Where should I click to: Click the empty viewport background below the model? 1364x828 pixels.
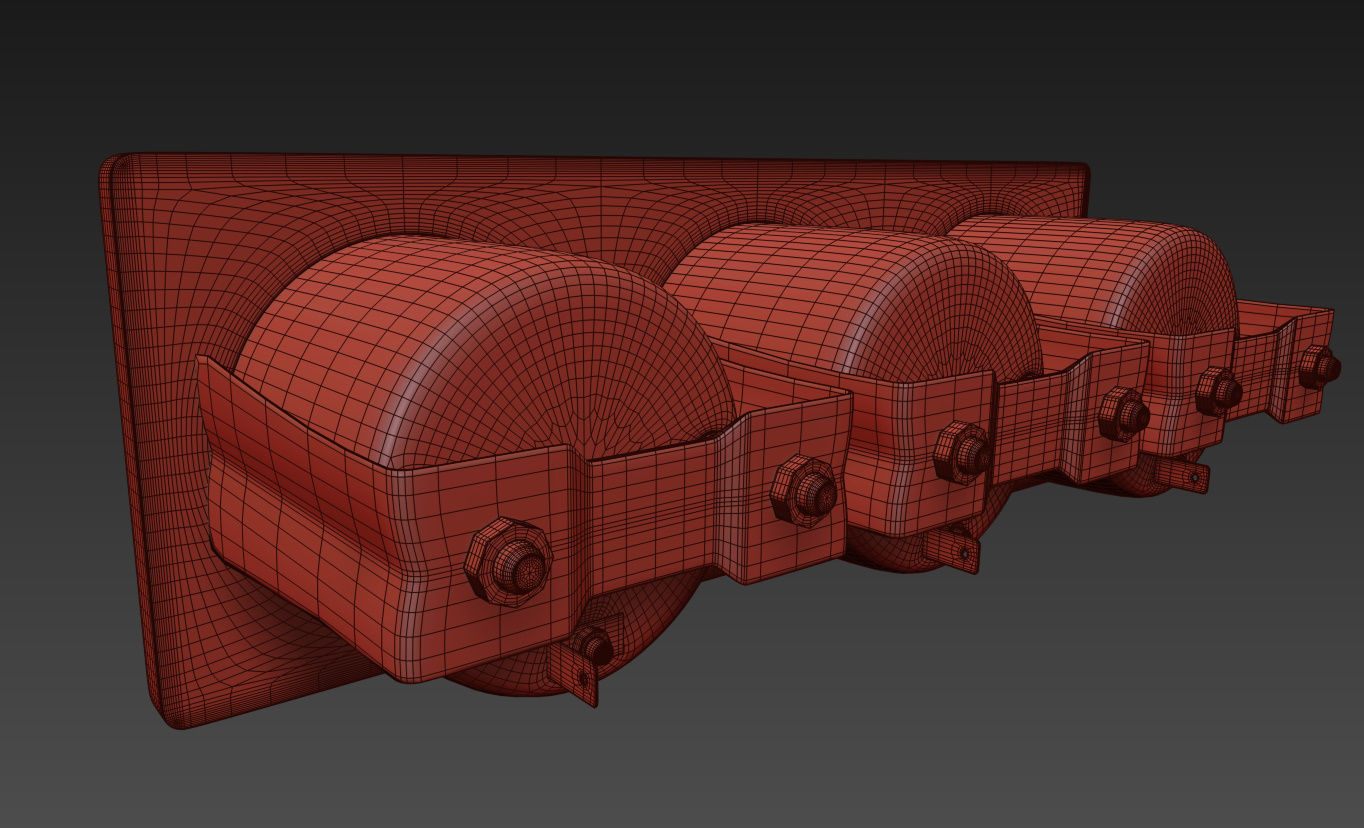[700, 790]
